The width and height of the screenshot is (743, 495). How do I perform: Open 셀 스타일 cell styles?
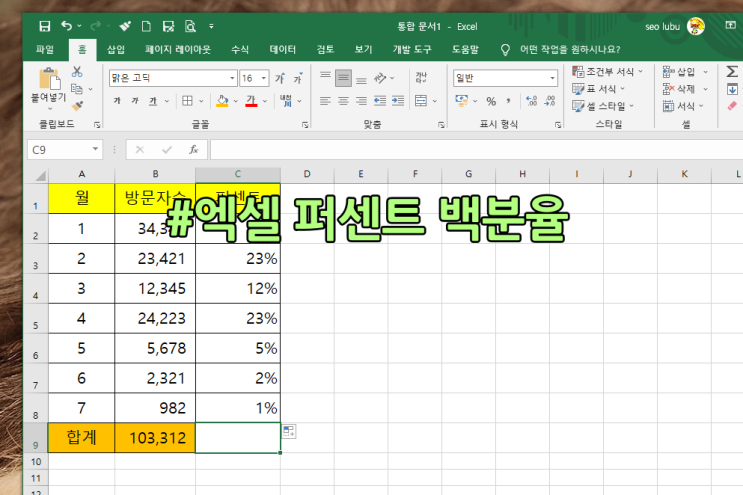point(602,106)
